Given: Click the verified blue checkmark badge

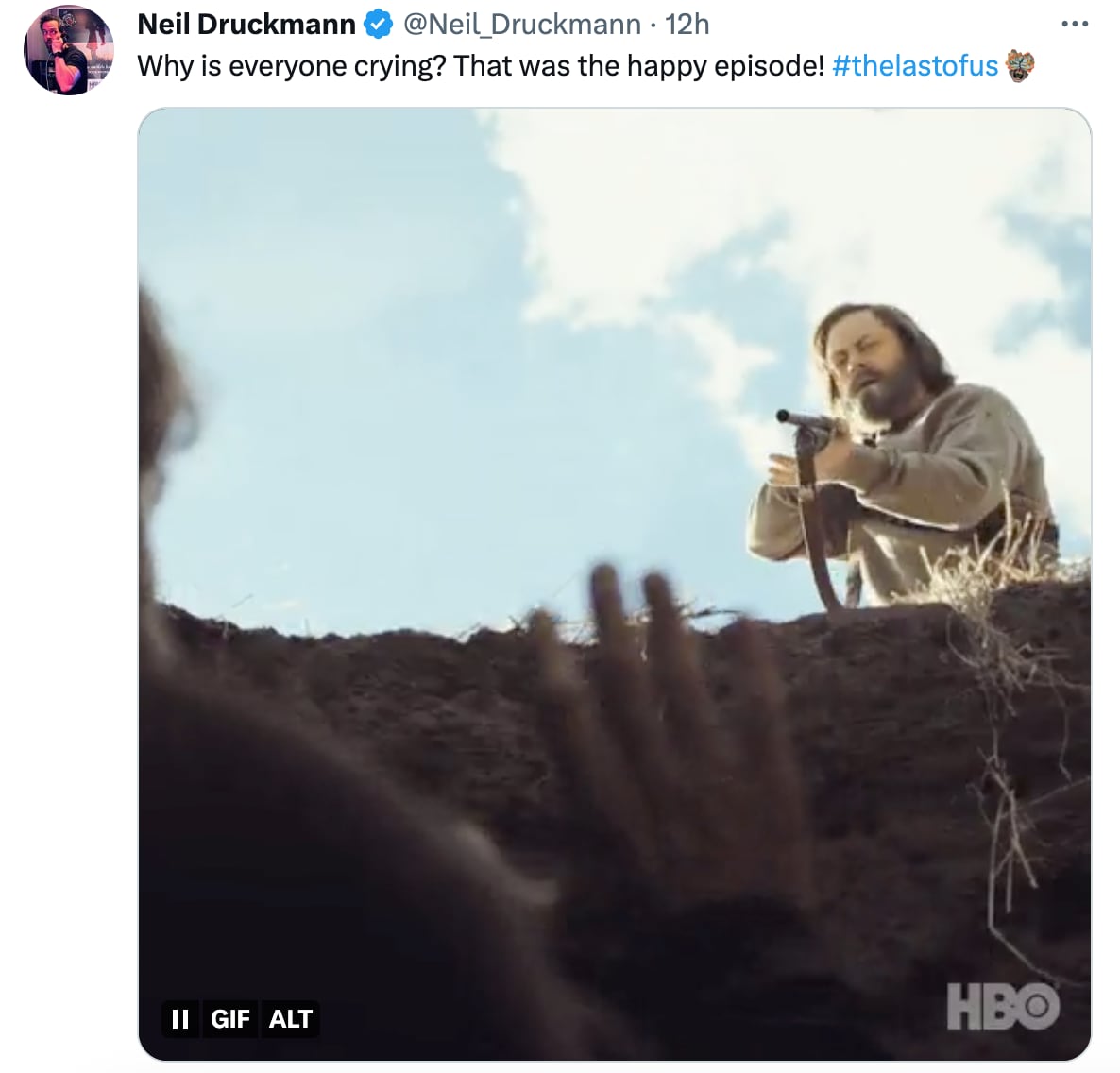Looking at the screenshot, I should pyautogui.click(x=376, y=24).
